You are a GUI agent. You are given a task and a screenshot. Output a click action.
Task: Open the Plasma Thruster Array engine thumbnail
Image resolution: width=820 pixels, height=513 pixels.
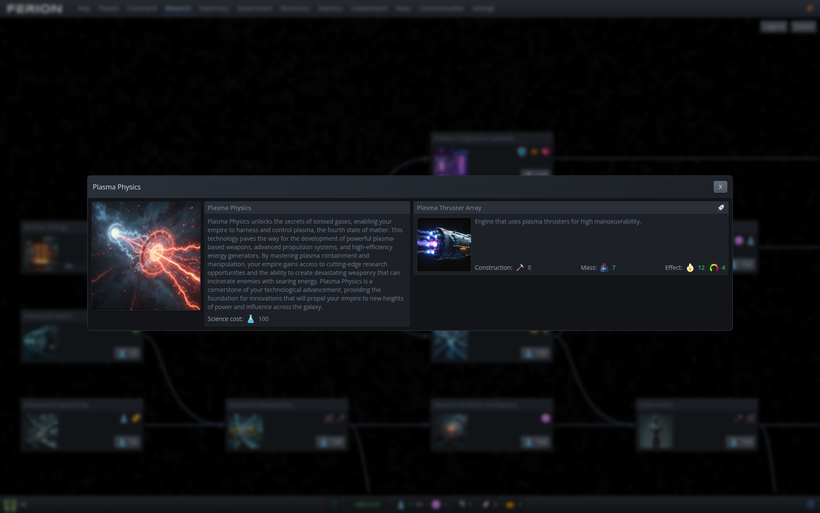click(444, 244)
